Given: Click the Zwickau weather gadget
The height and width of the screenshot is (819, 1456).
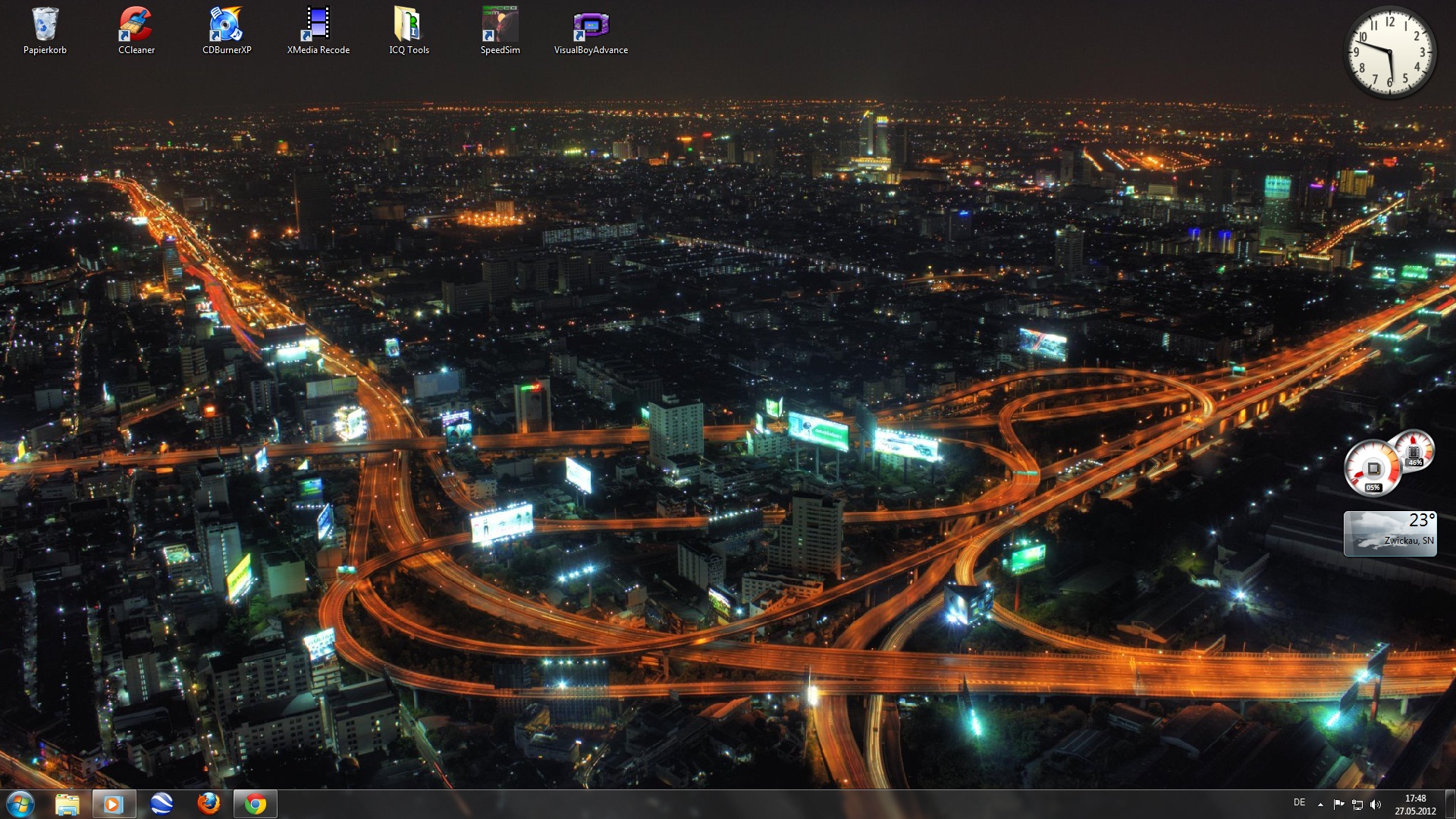Looking at the screenshot, I should (x=1389, y=534).
